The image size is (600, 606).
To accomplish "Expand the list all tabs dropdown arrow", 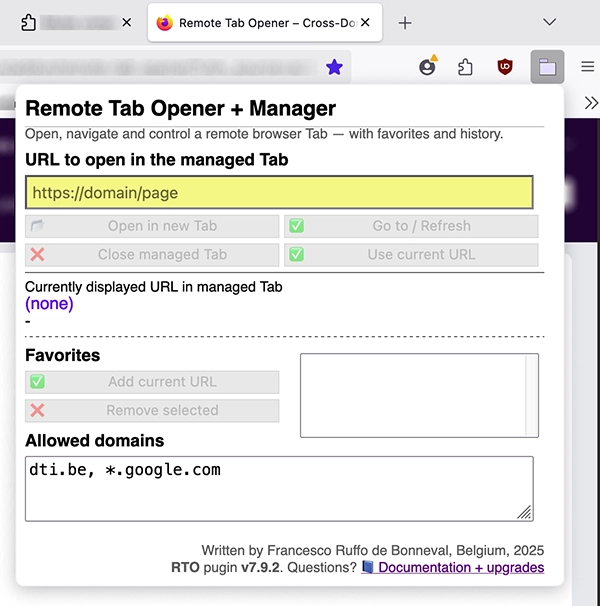I will click(x=549, y=22).
